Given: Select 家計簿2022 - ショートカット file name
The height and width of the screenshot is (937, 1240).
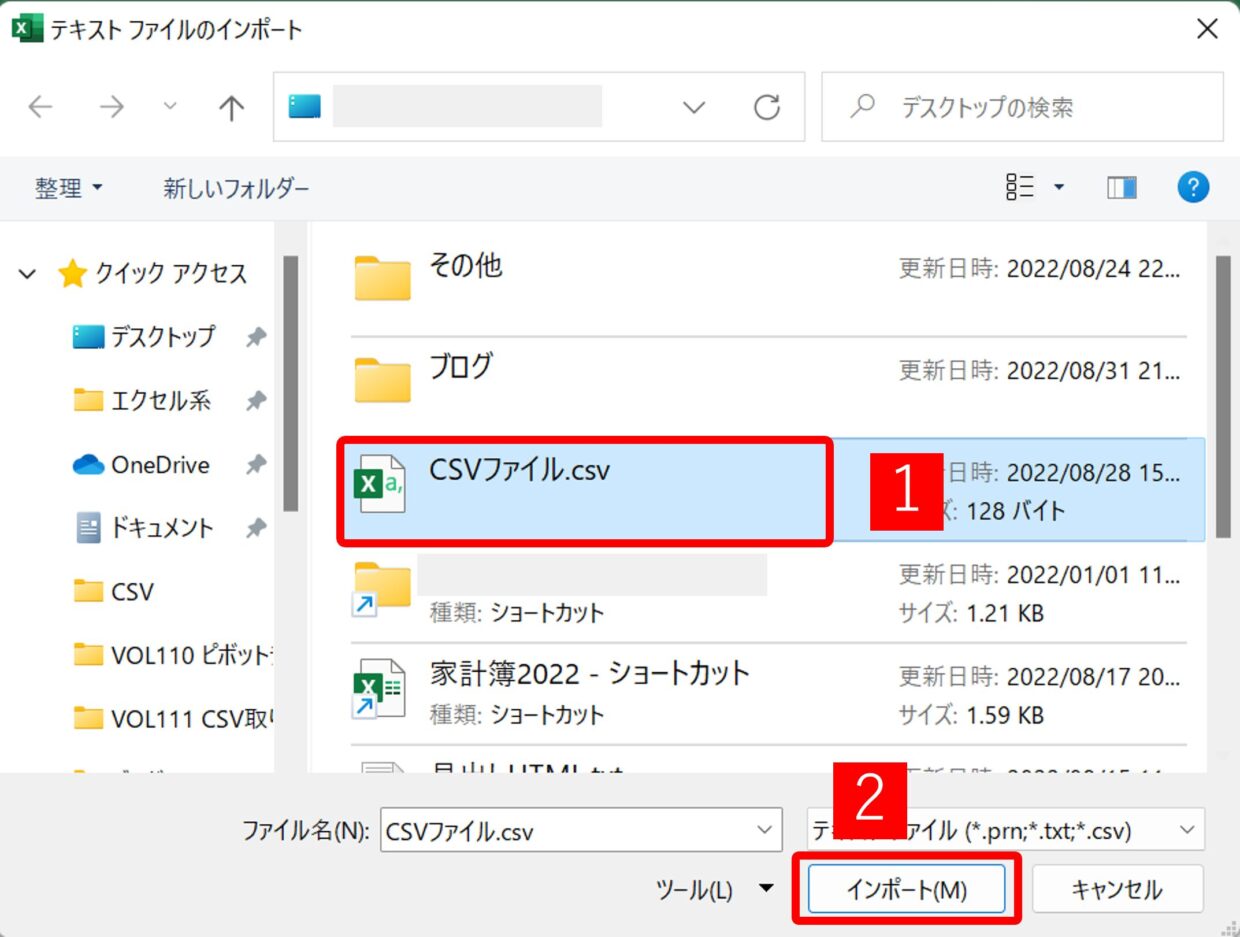Looking at the screenshot, I should (589, 673).
